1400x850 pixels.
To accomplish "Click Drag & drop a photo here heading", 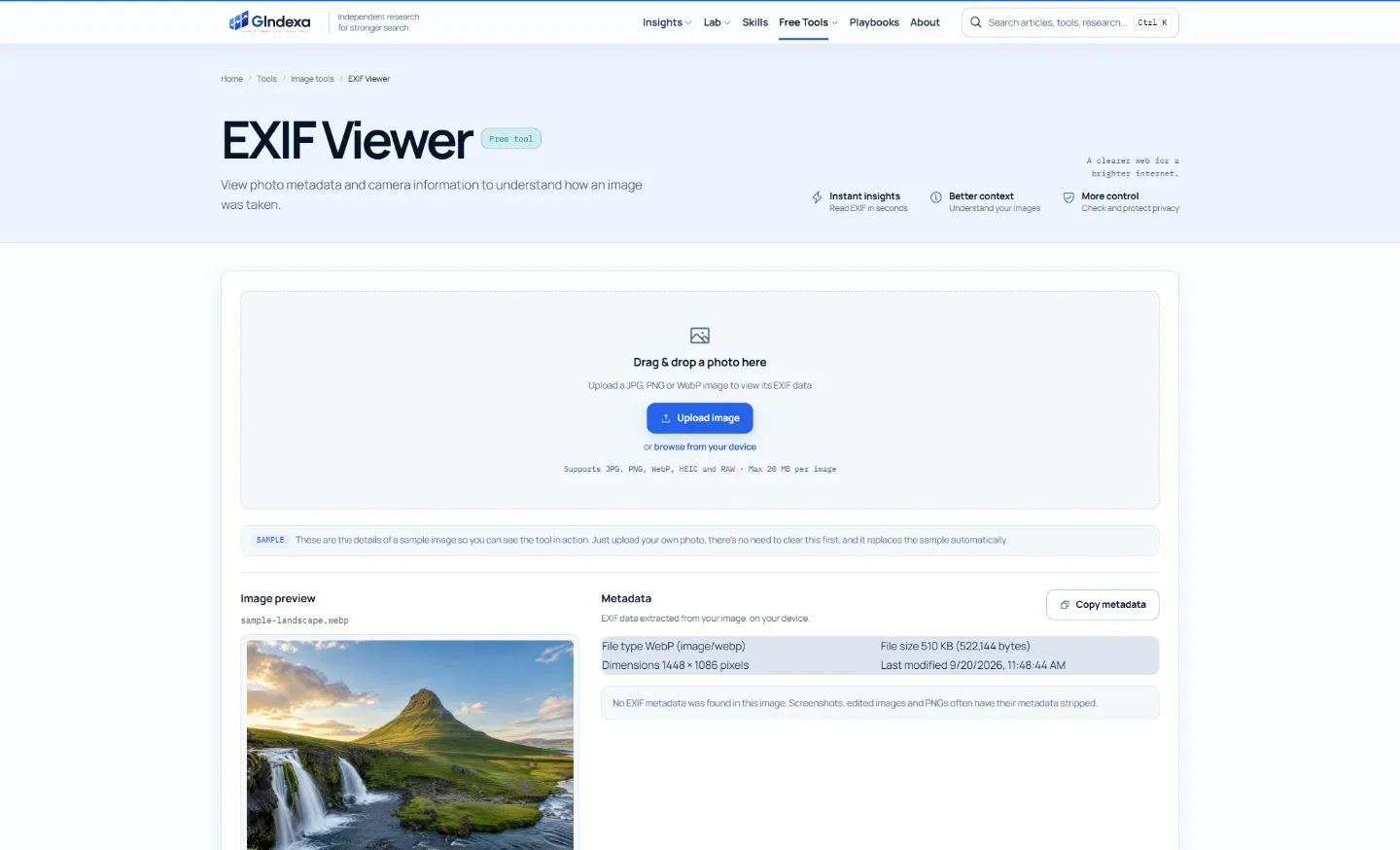I will [700, 362].
